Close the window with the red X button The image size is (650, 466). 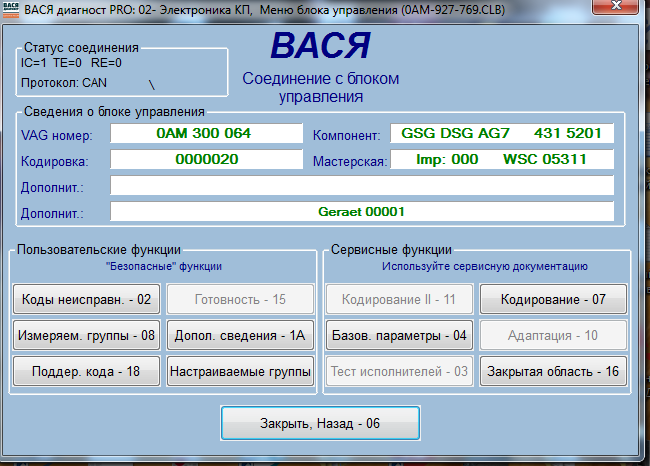(616, 6)
